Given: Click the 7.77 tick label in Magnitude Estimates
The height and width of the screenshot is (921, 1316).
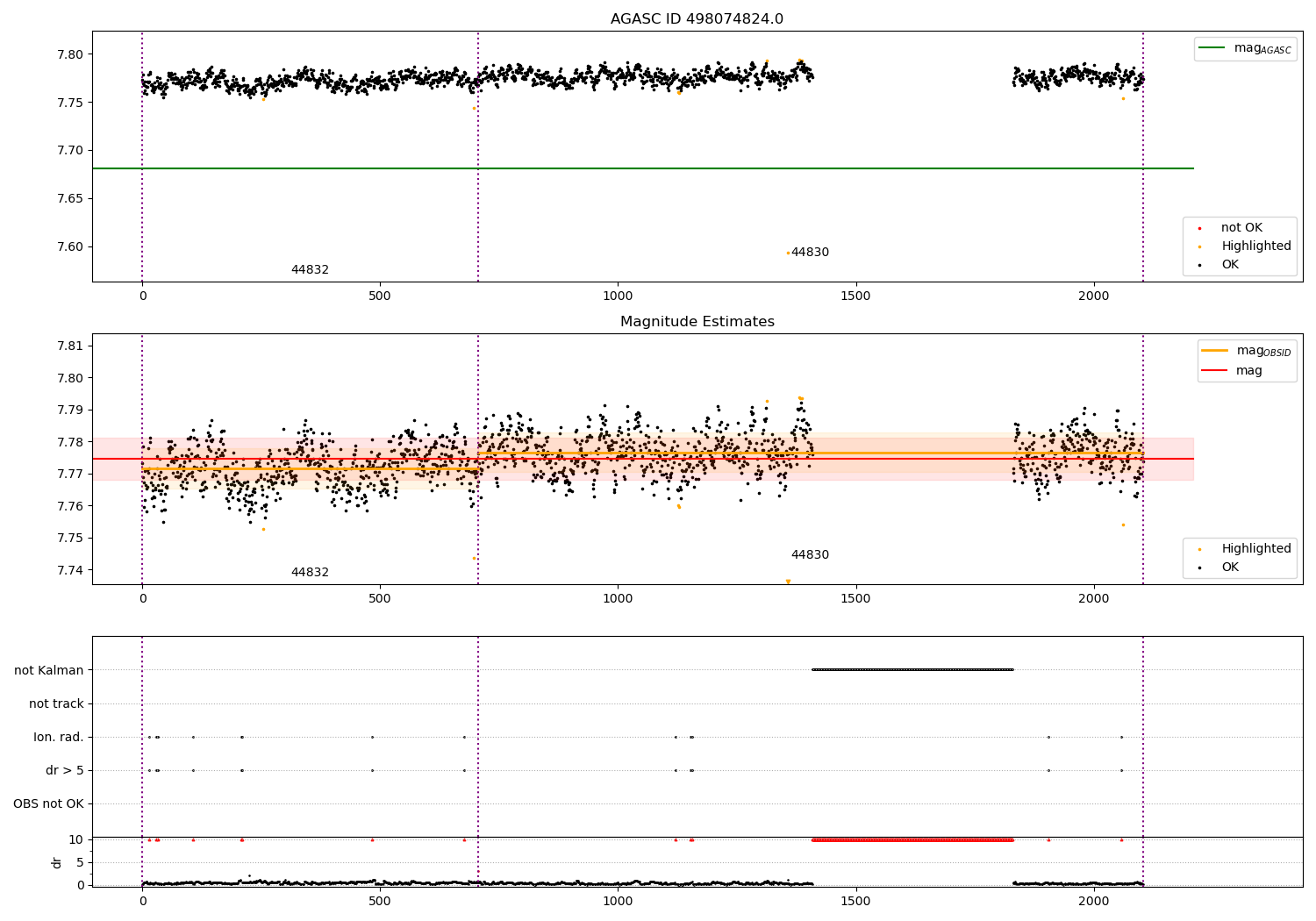Looking at the screenshot, I should [x=70, y=475].
